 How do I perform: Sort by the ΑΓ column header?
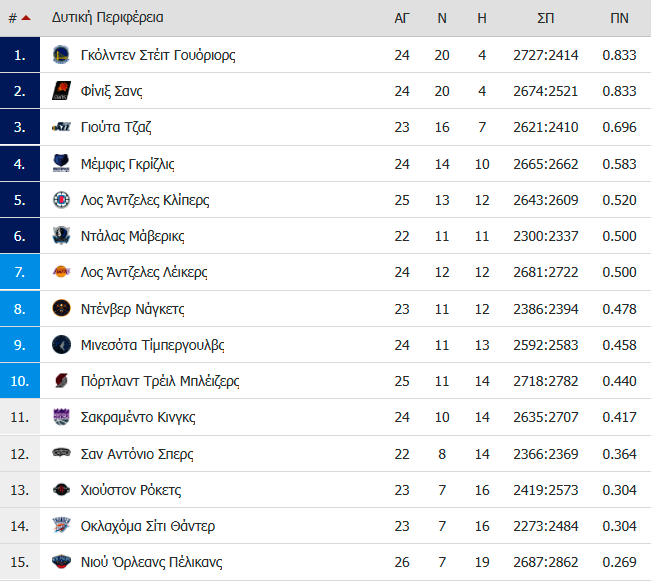[401, 18]
